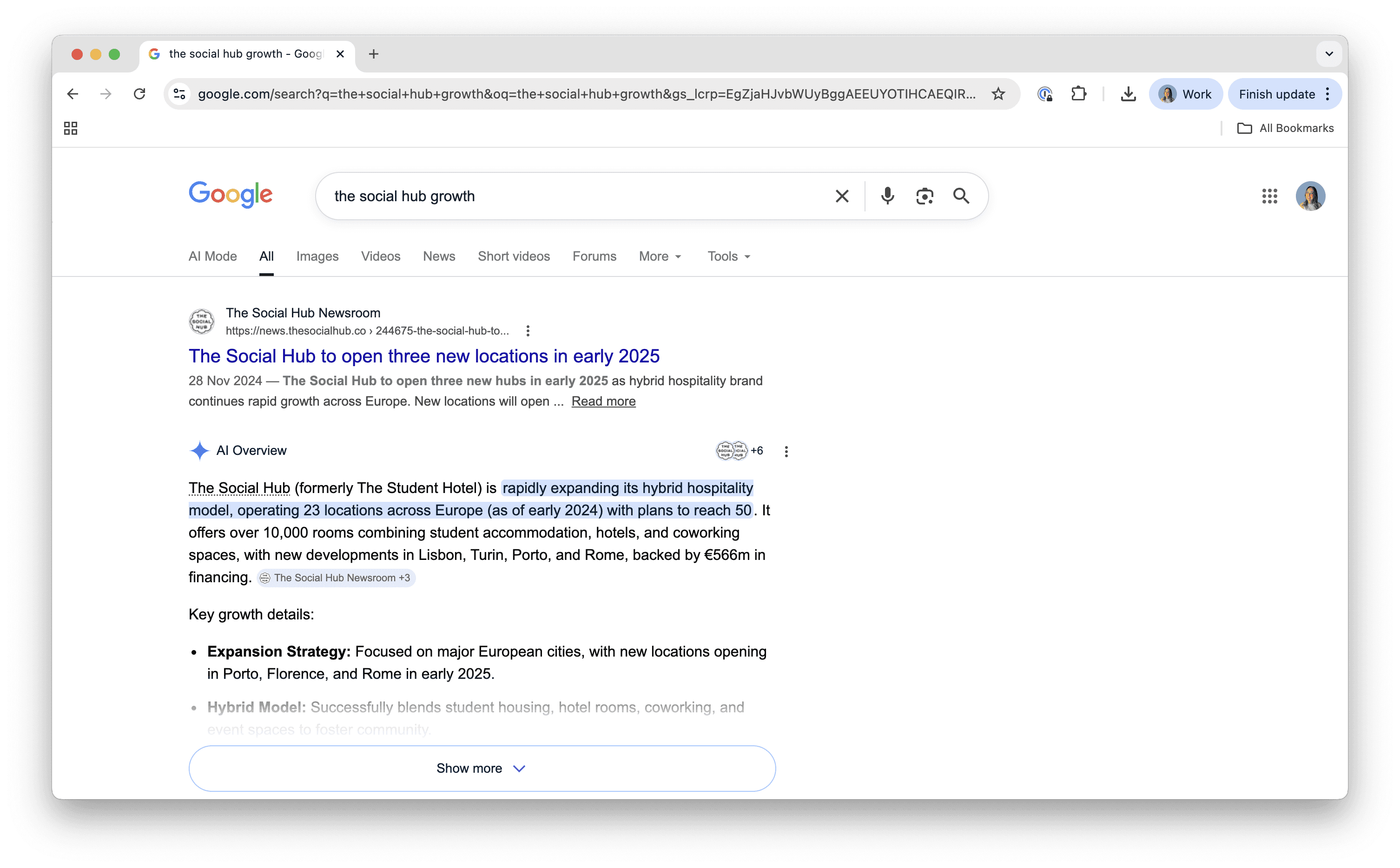The width and height of the screenshot is (1400, 868).
Task: Open the Tools dropdown
Action: tap(728, 256)
